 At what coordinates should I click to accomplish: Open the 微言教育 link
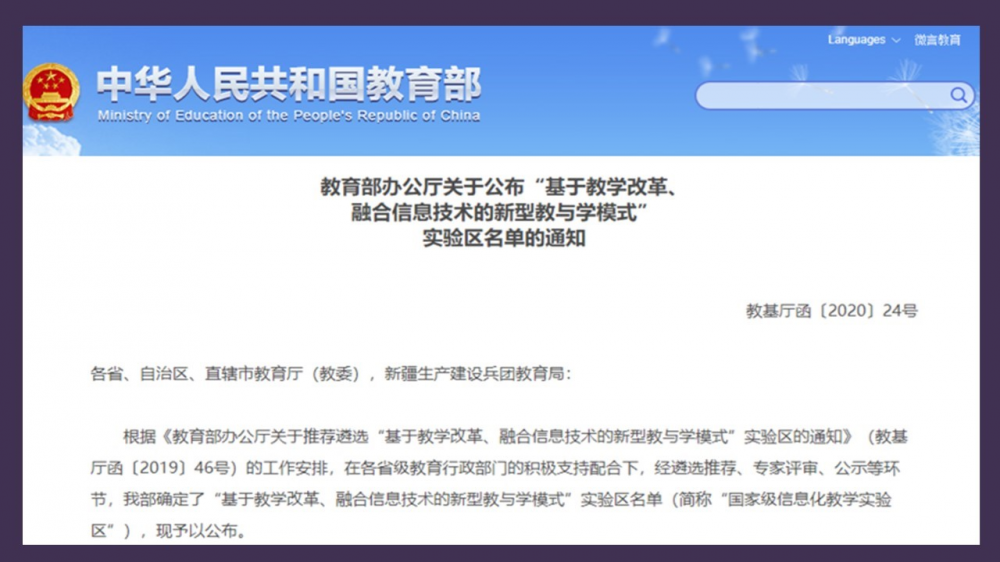(937, 40)
